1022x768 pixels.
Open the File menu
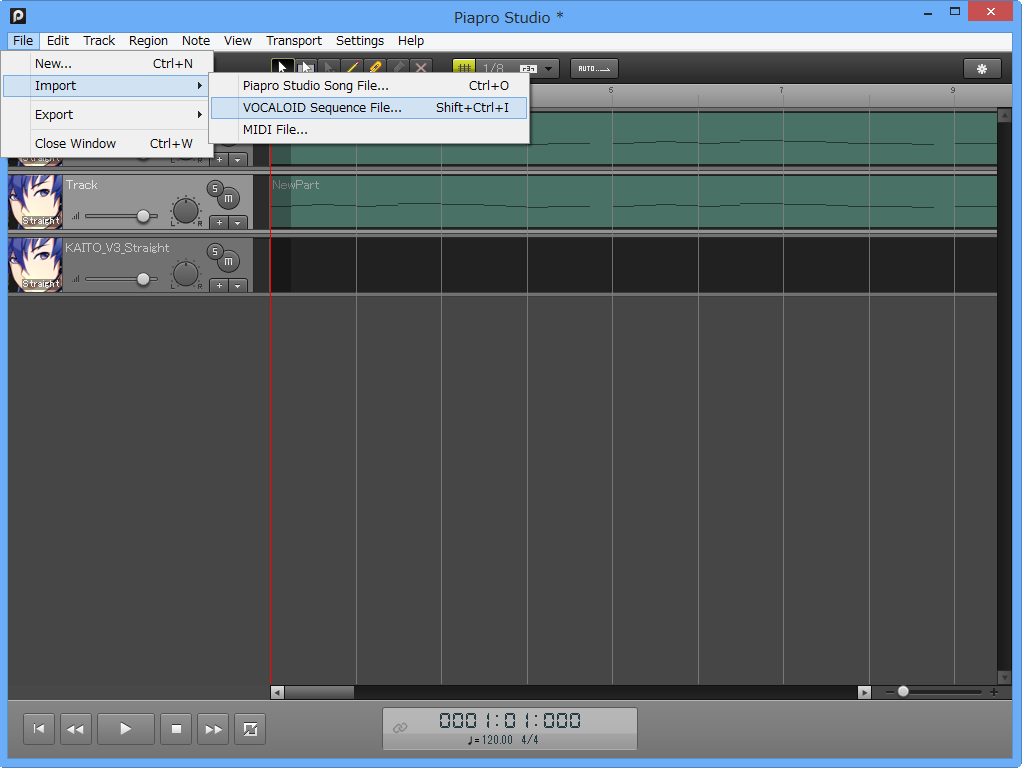(x=23, y=40)
